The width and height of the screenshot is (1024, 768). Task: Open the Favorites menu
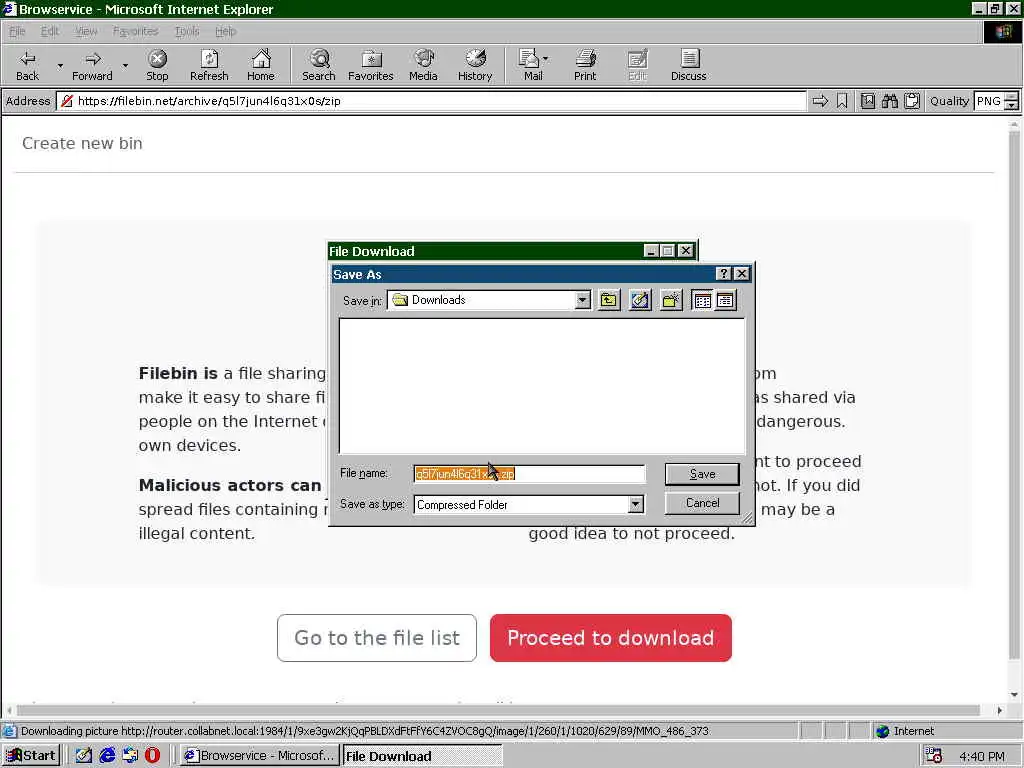coord(135,31)
